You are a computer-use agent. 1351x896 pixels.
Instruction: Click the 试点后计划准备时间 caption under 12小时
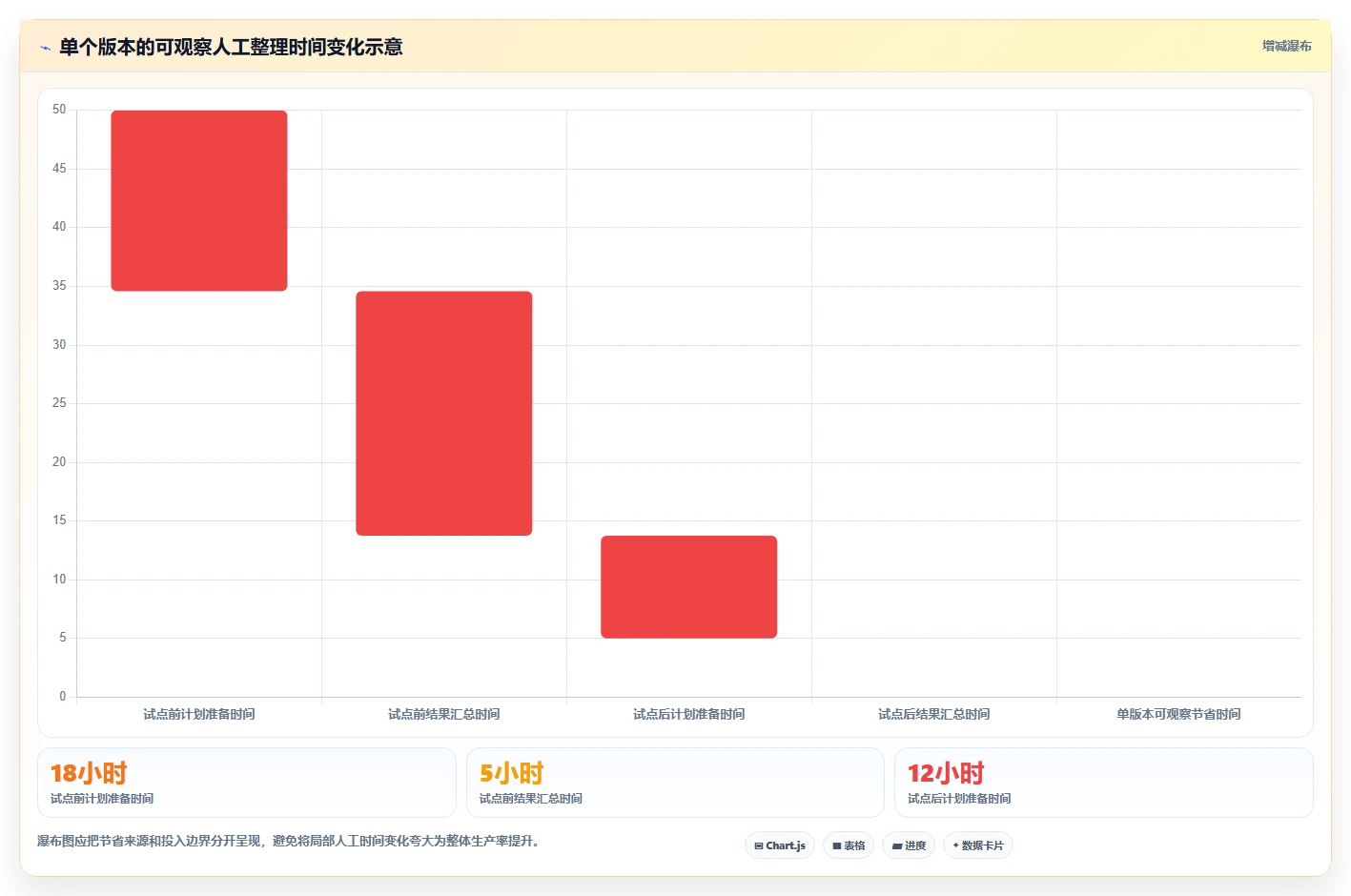coord(959,799)
